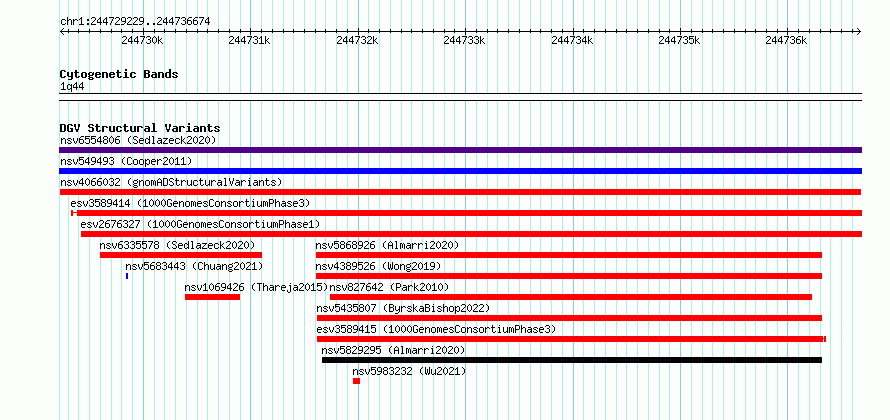
Task: Click the 244734k ruler position
Action: tap(572, 40)
